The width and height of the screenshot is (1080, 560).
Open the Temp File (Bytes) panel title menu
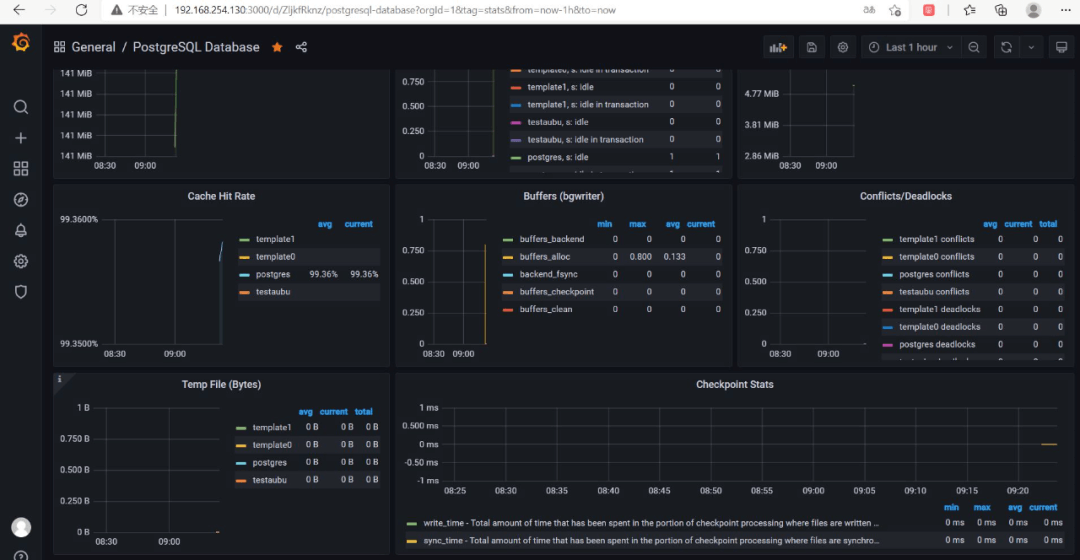pyautogui.click(x=221, y=384)
